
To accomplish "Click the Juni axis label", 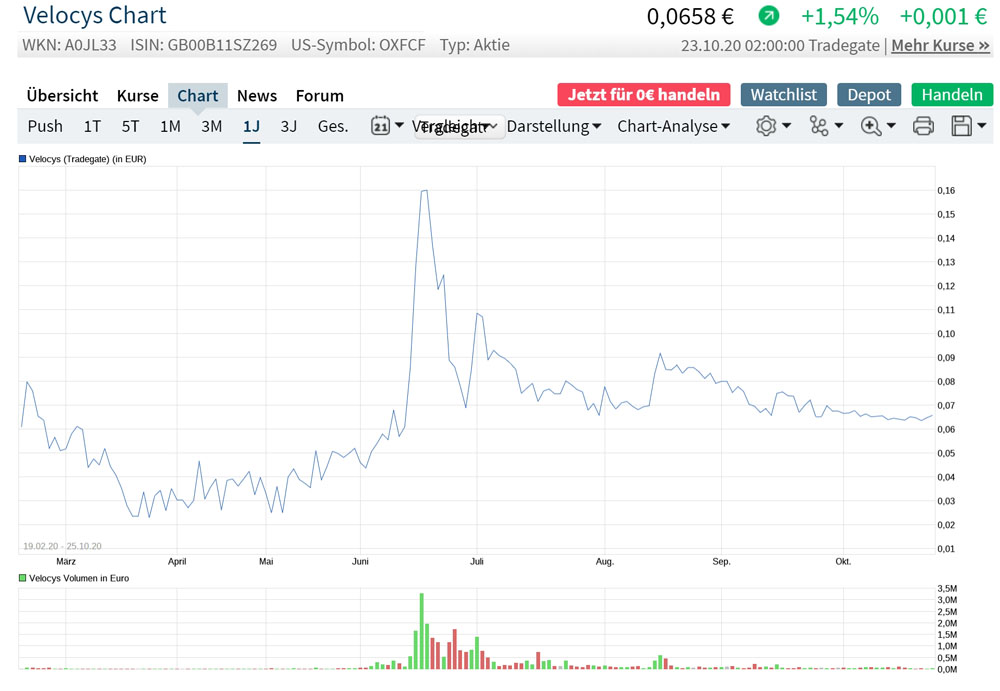I will pyautogui.click(x=360, y=561).
